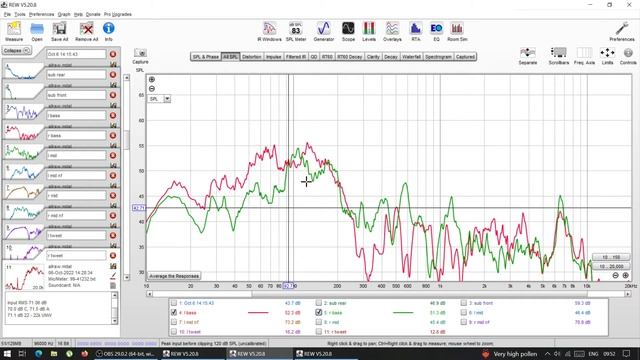Image resolution: width=640 pixels, height=360 pixels.
Task: Open the EQ window
Action: point(436,31)
